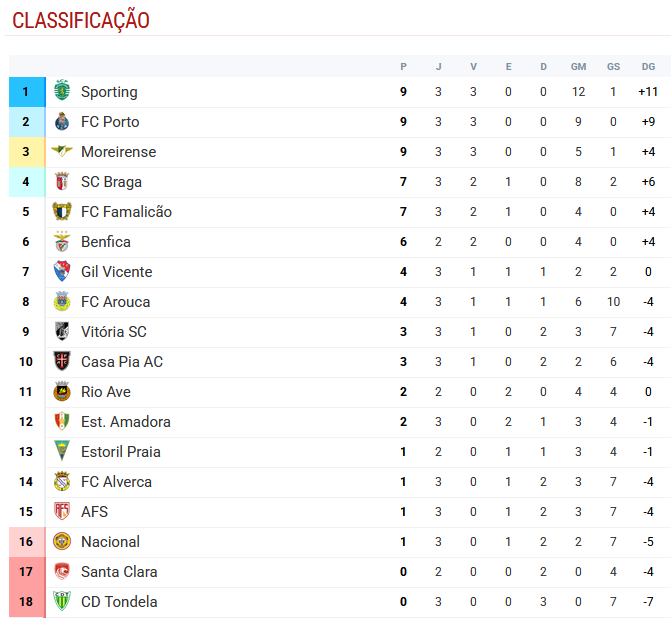Click the SC Braga crest icon
This screenshot has width=671, height=618.
click(x=62, y=181)
